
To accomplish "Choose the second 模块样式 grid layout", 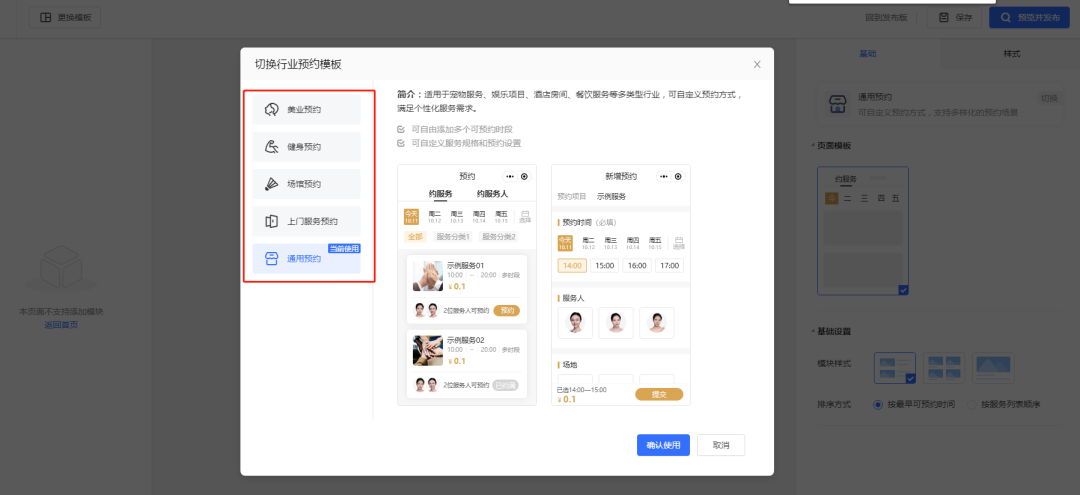I will point(944,368).
